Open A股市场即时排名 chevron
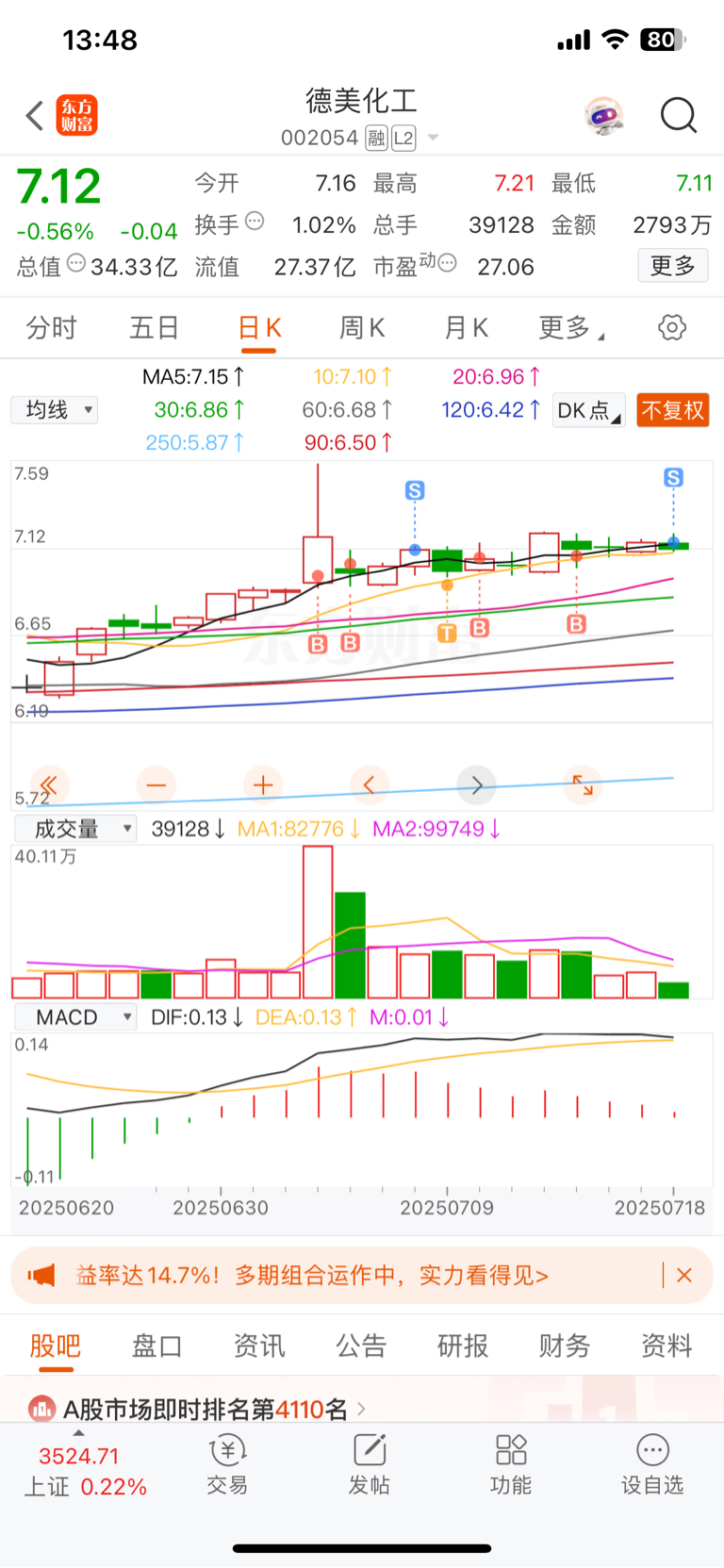 tap(361, 1410)
